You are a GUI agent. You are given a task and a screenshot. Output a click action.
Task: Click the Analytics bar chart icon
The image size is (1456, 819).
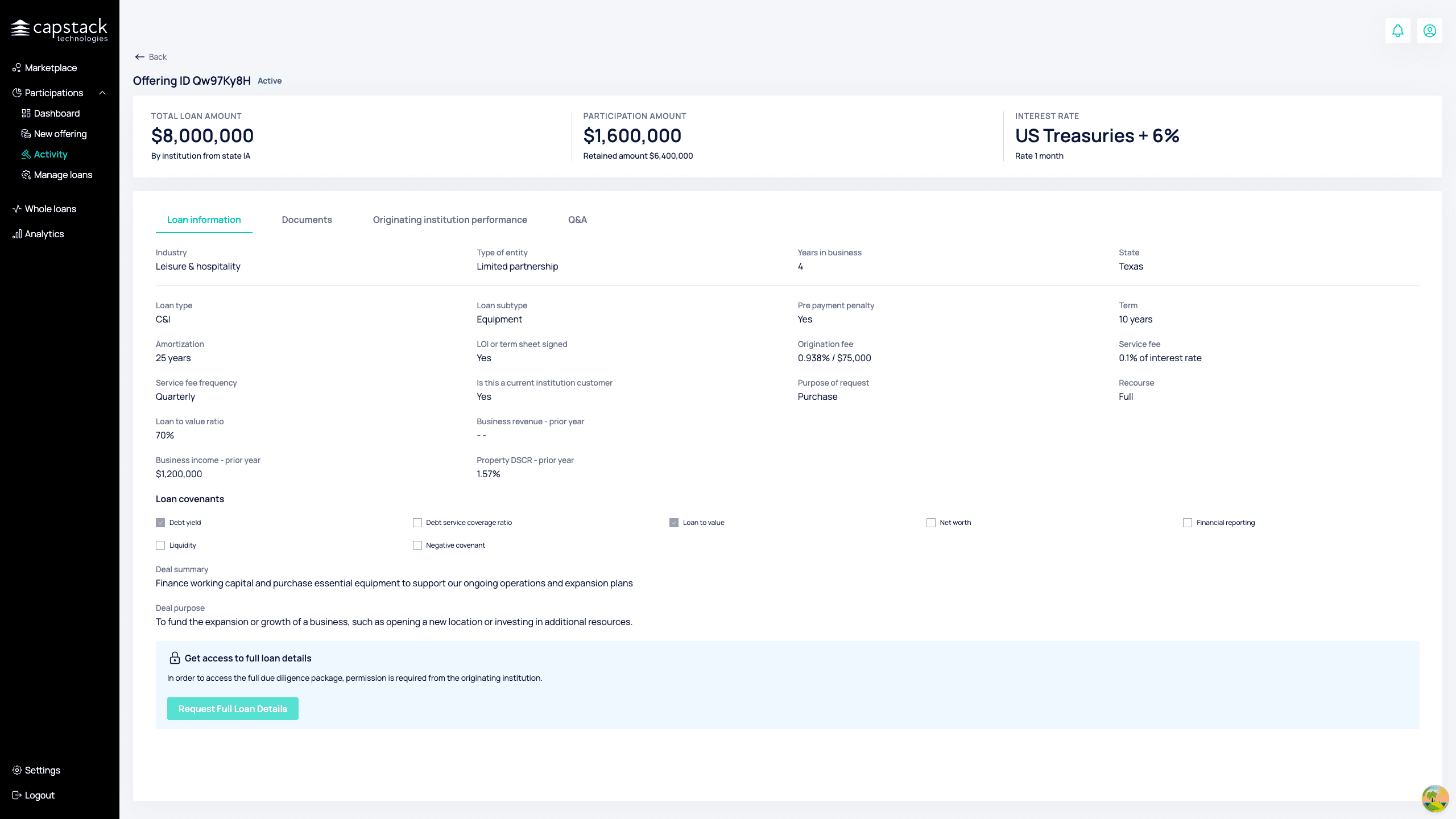(x=17, y=234)
